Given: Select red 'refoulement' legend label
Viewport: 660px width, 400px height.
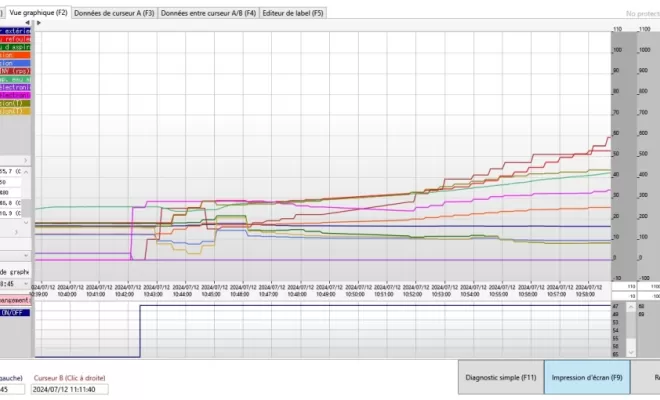Looking at the screenshot, I should click(15, 39).
